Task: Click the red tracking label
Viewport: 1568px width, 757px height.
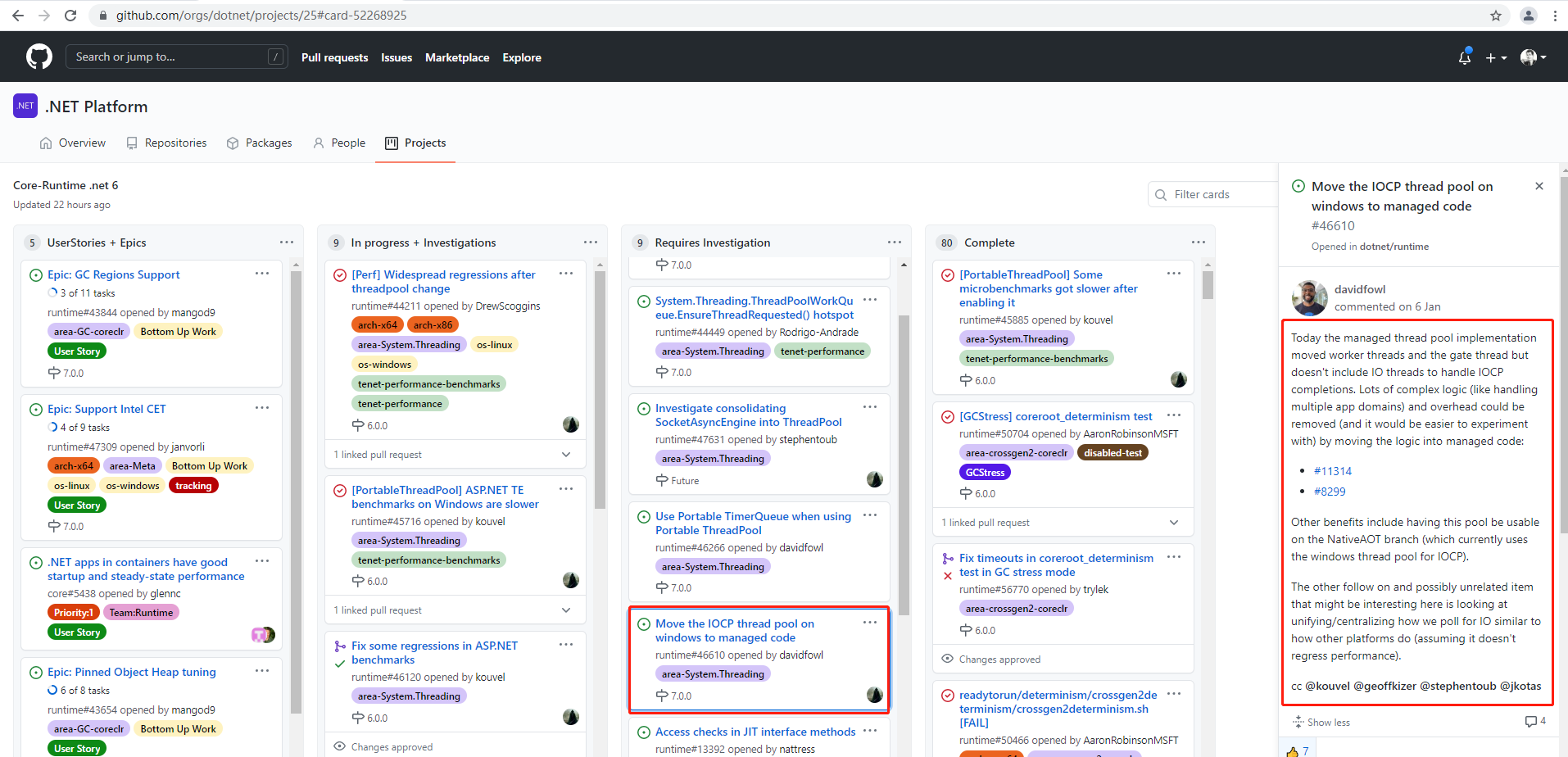Action: point(193,486)
